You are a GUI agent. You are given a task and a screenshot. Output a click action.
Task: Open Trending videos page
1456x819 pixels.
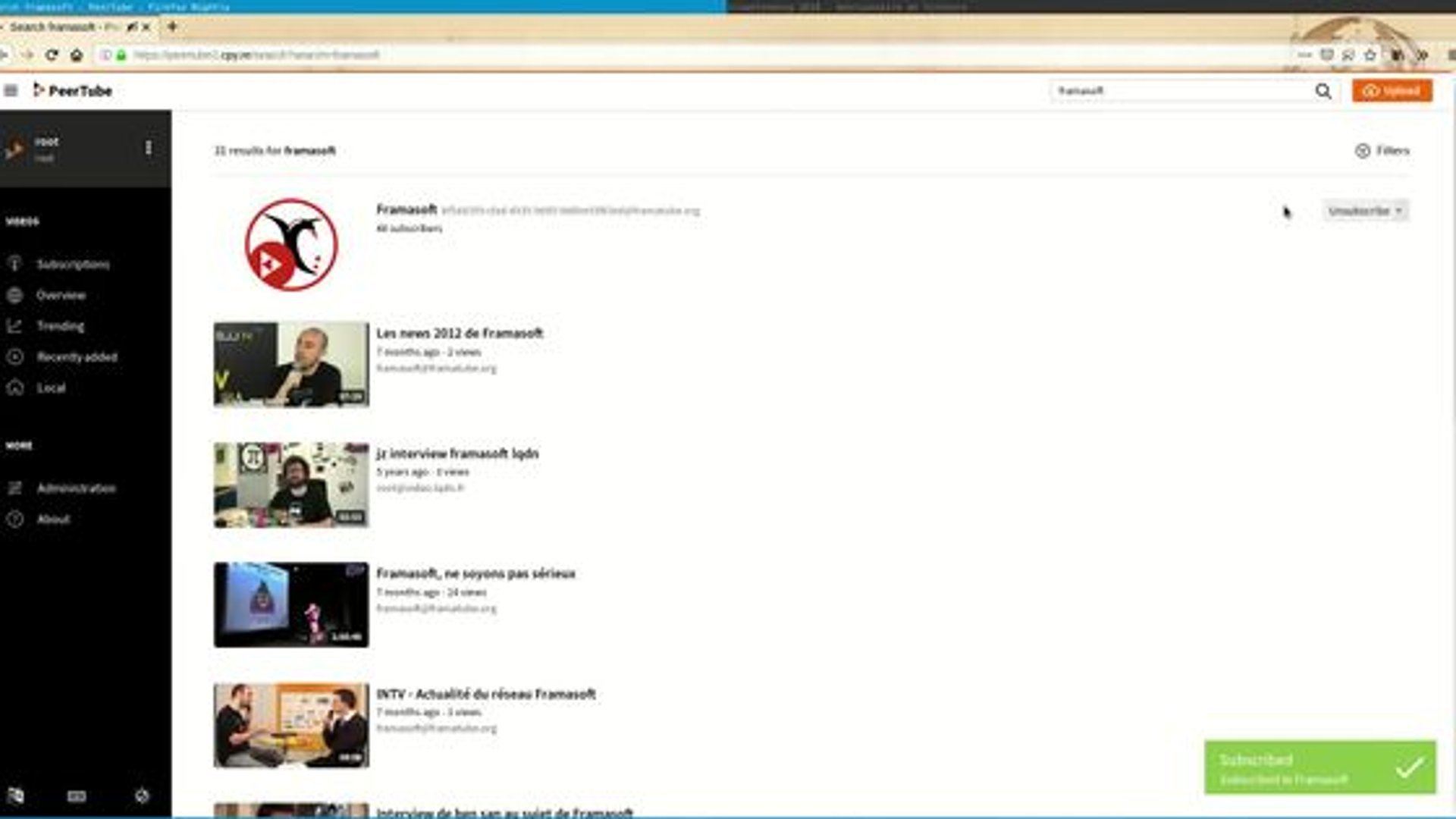(x=61, y=326)
